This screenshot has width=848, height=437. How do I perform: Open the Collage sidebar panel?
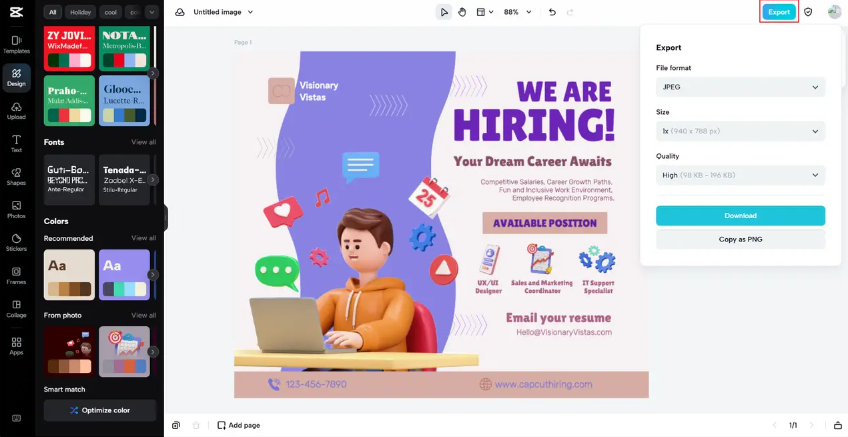[16, 309]
